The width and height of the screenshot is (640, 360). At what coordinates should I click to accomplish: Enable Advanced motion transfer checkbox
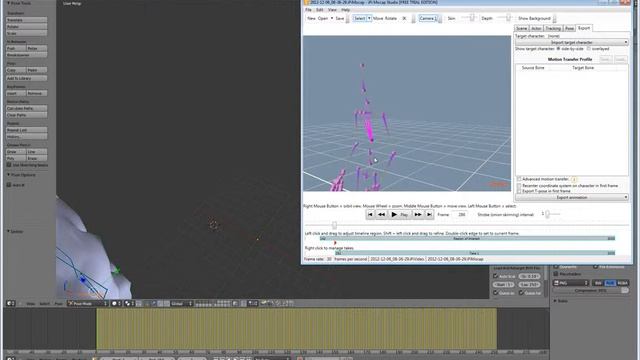point(519,179)
